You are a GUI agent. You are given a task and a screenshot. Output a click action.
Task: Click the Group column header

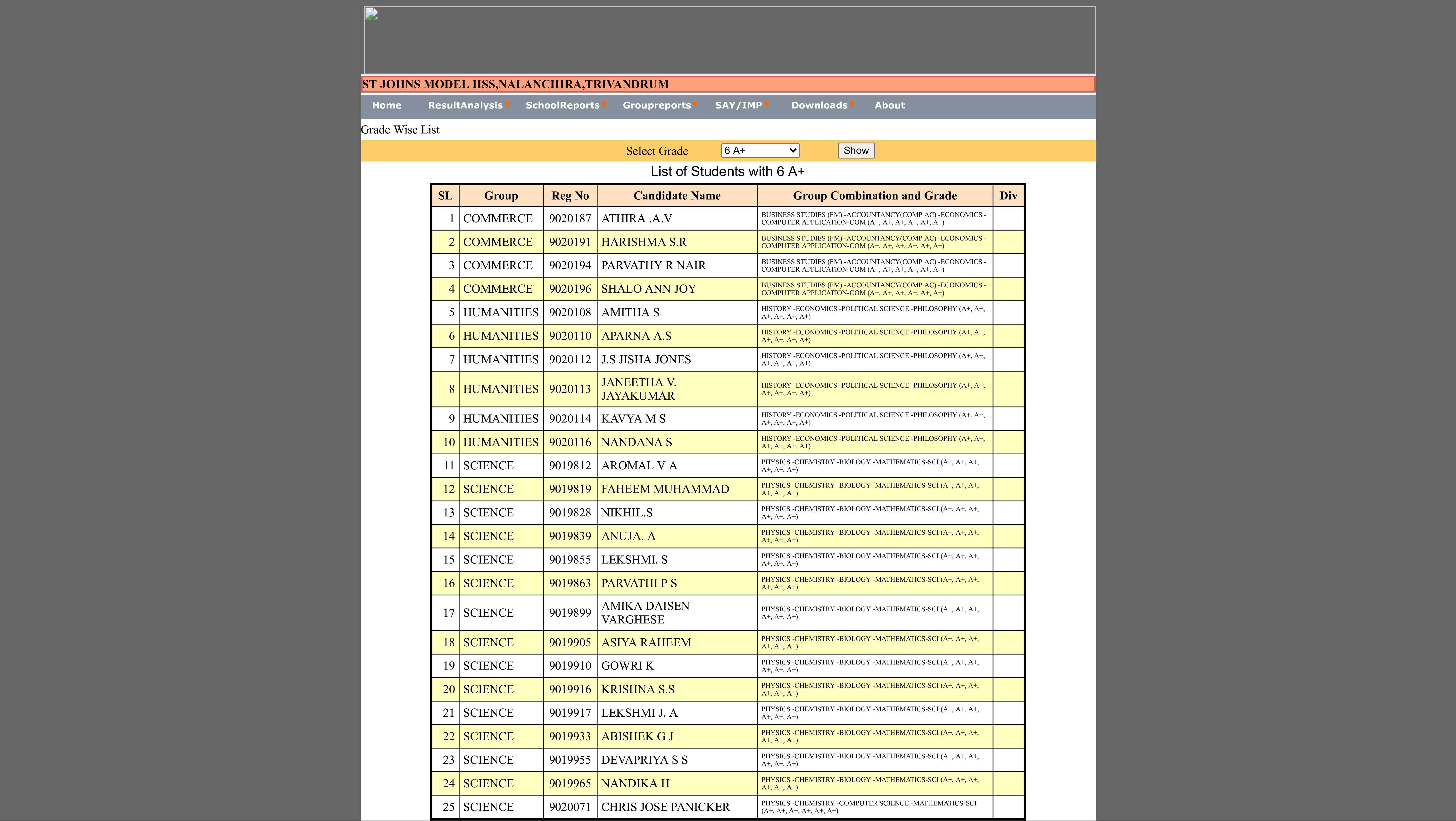pos(501,196)
